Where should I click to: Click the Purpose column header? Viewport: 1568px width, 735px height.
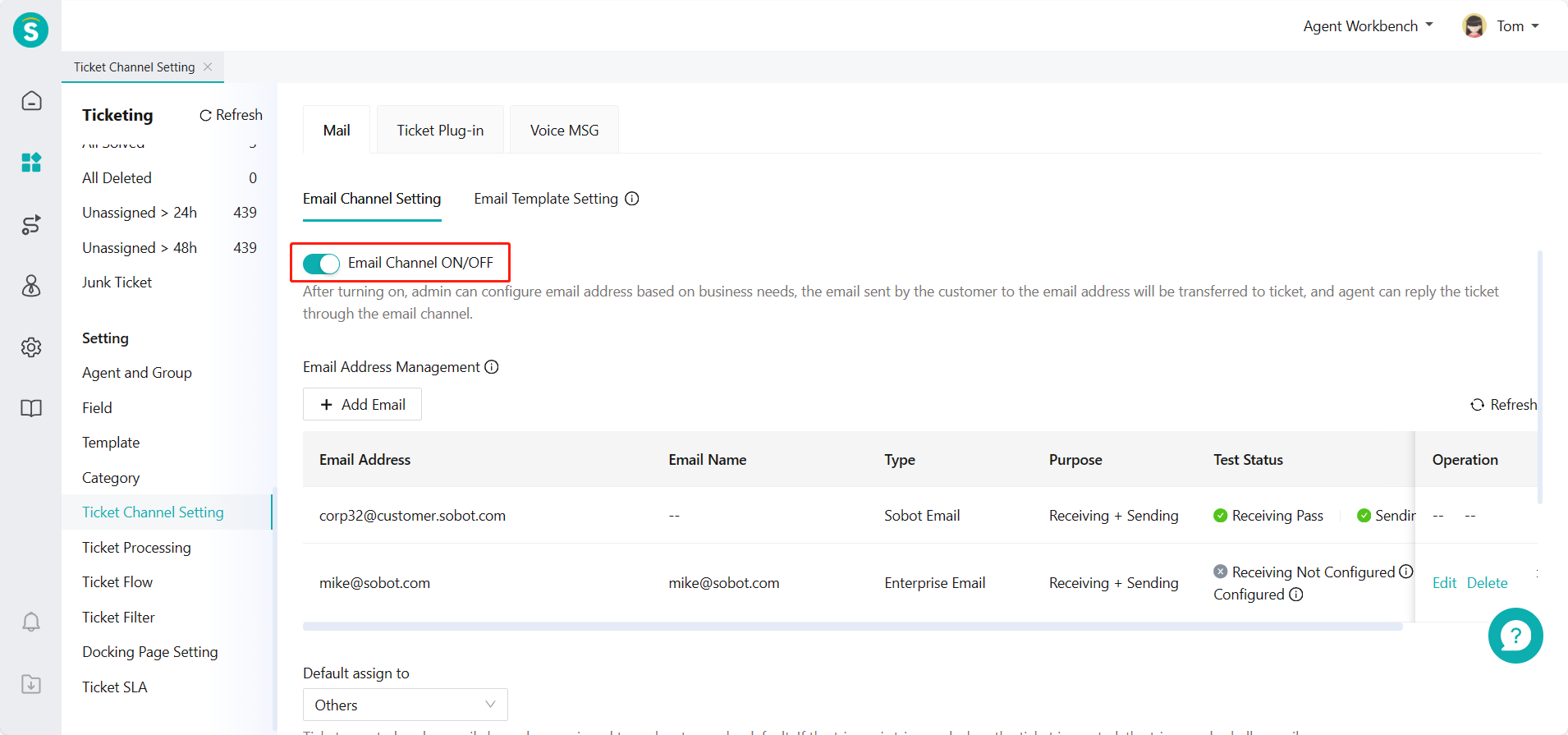pos(1075,460)
